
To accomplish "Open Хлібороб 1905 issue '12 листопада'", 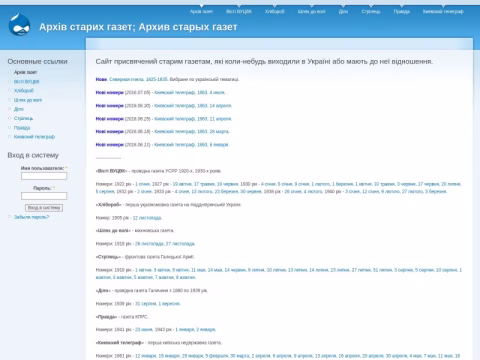I will click(147, 218).
